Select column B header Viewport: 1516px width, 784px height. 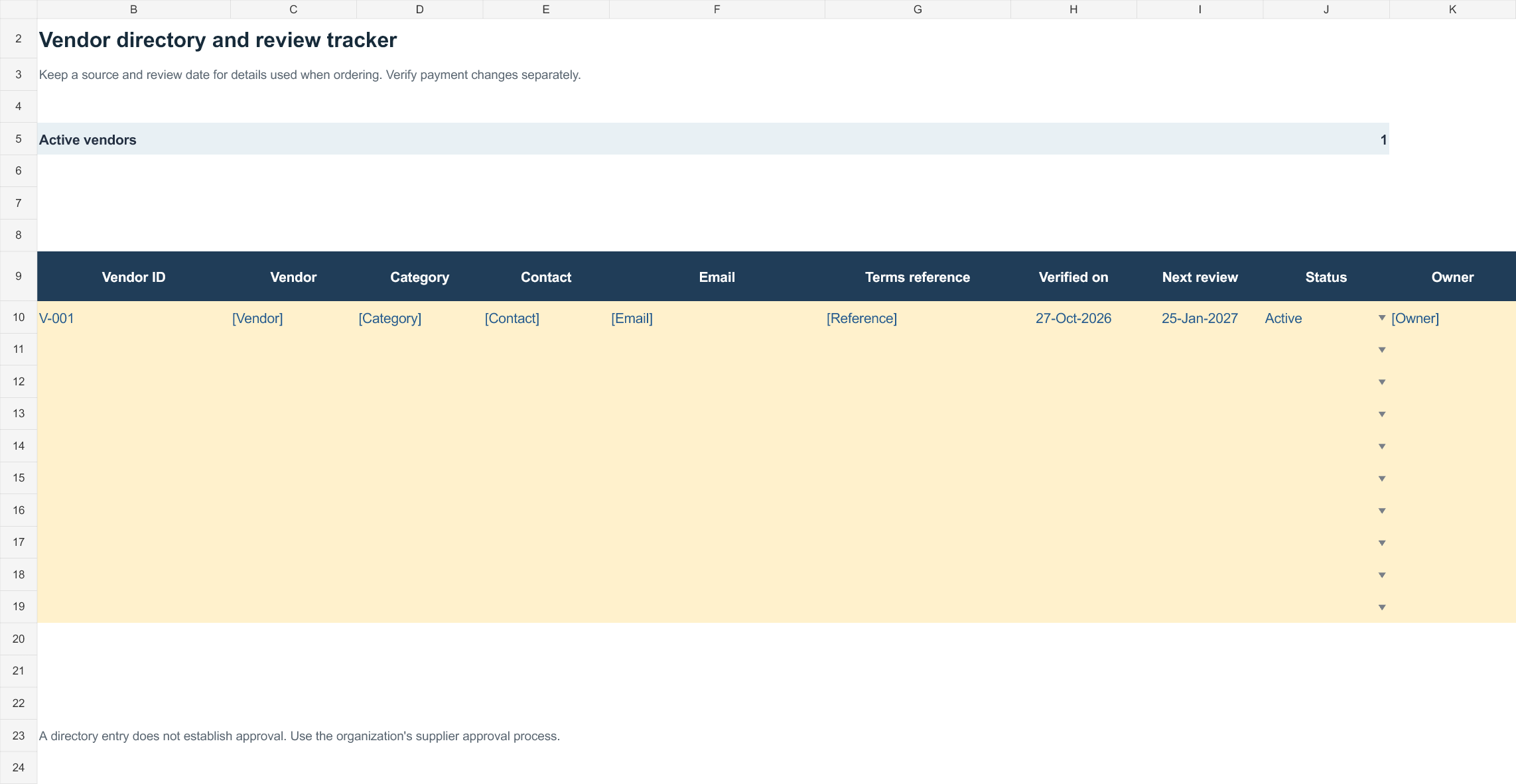[134, 9]
